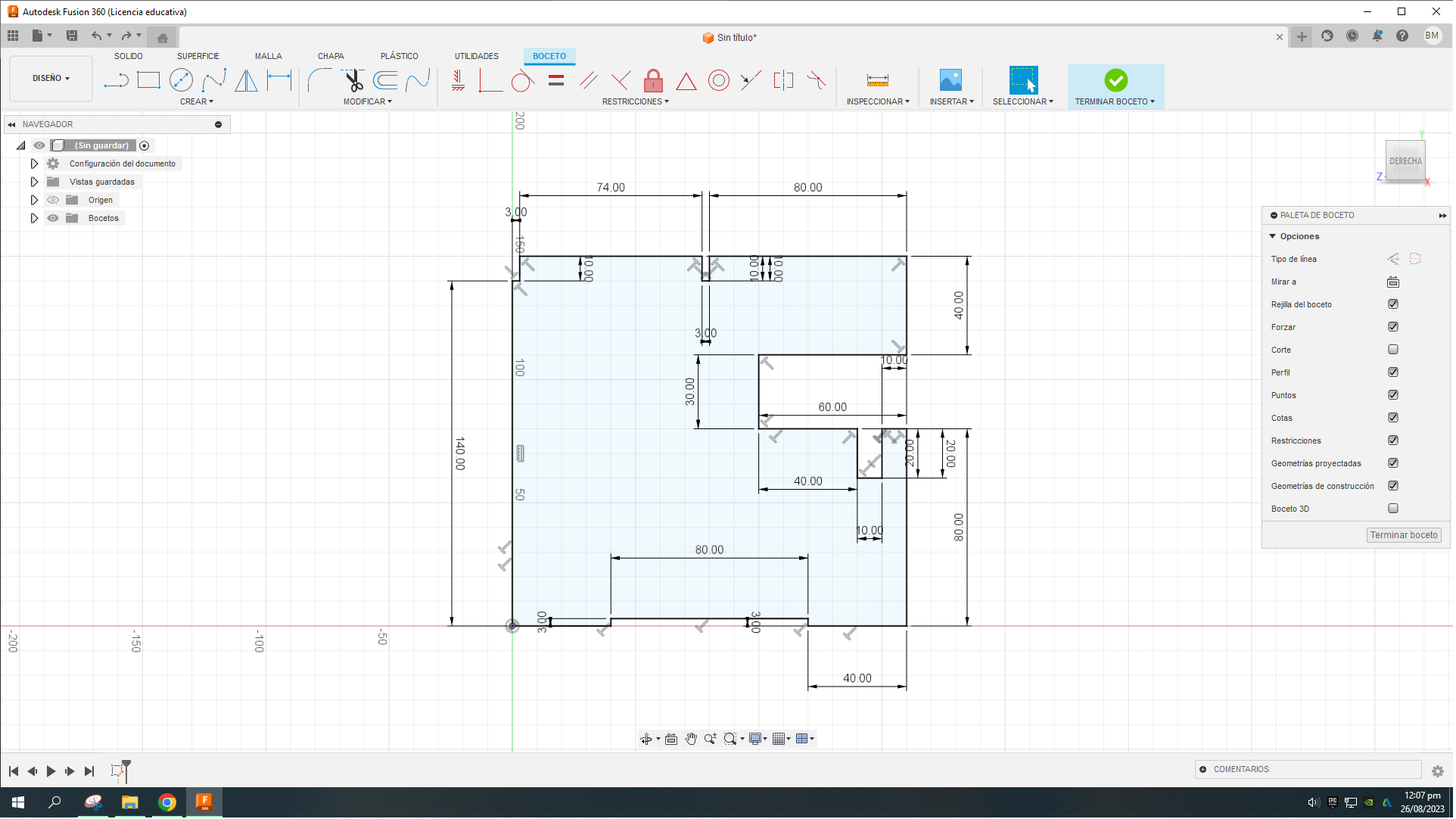1456x819 pixels.
Task: Apply the Lock constraint icon
Action: (654, 80)
